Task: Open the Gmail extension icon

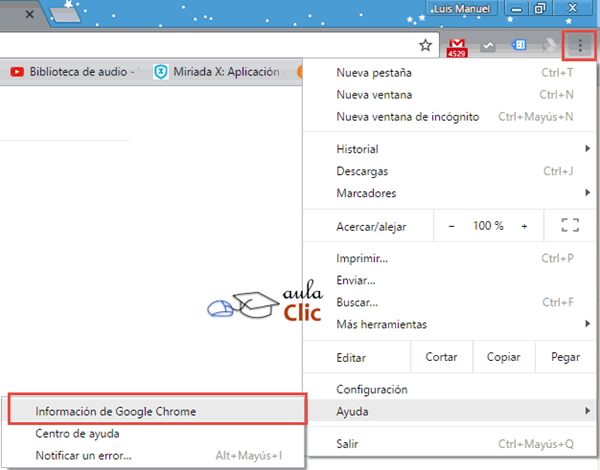Action: coord(456,46)
